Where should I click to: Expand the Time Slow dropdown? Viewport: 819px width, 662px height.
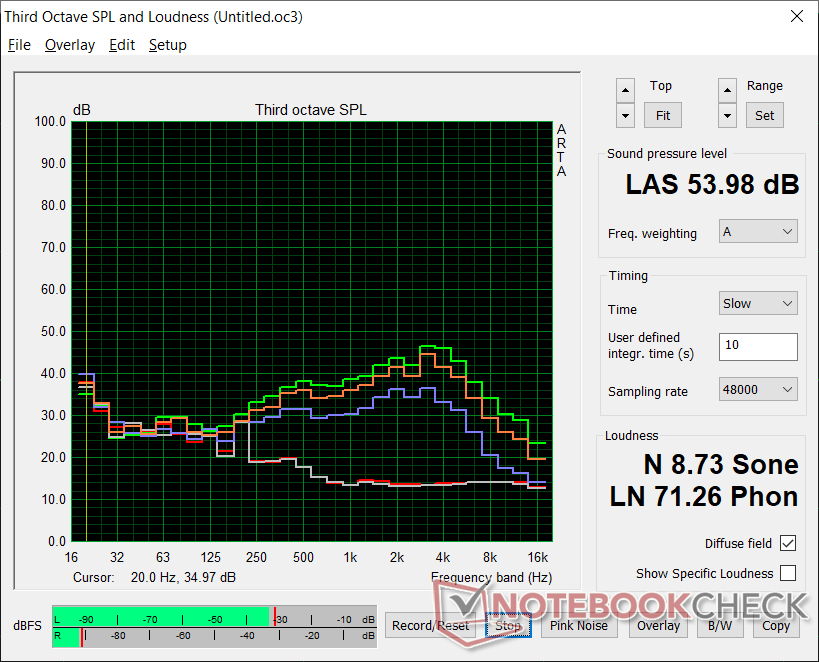(x=758, y=303)
